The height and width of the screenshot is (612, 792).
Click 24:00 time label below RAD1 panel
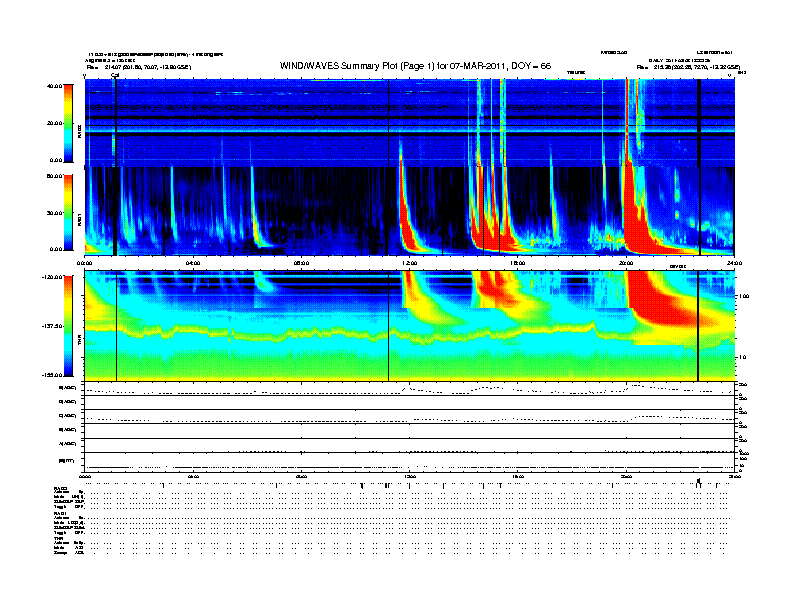734,263
